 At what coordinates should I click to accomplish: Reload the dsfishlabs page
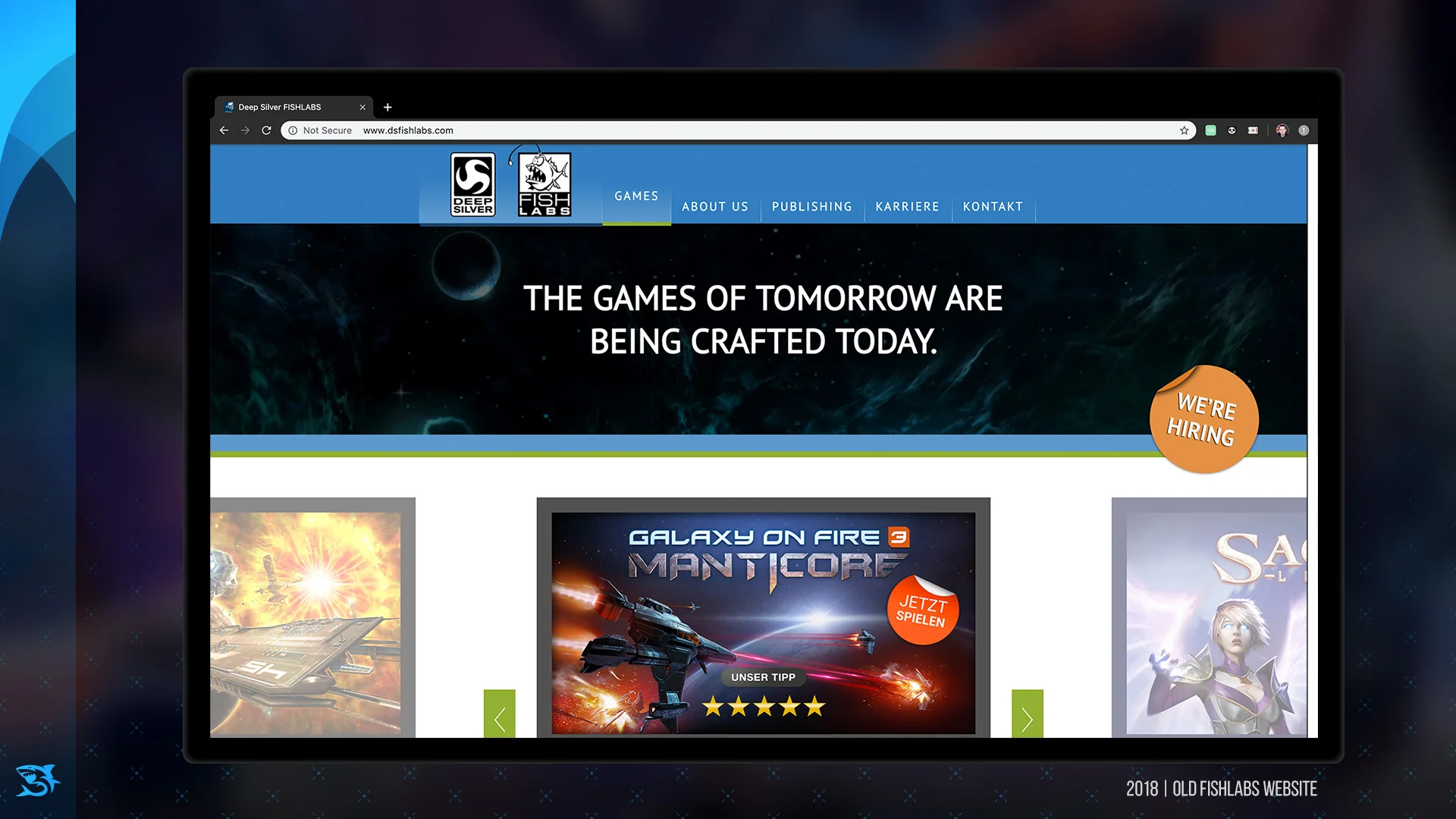(x=266, y=130)
